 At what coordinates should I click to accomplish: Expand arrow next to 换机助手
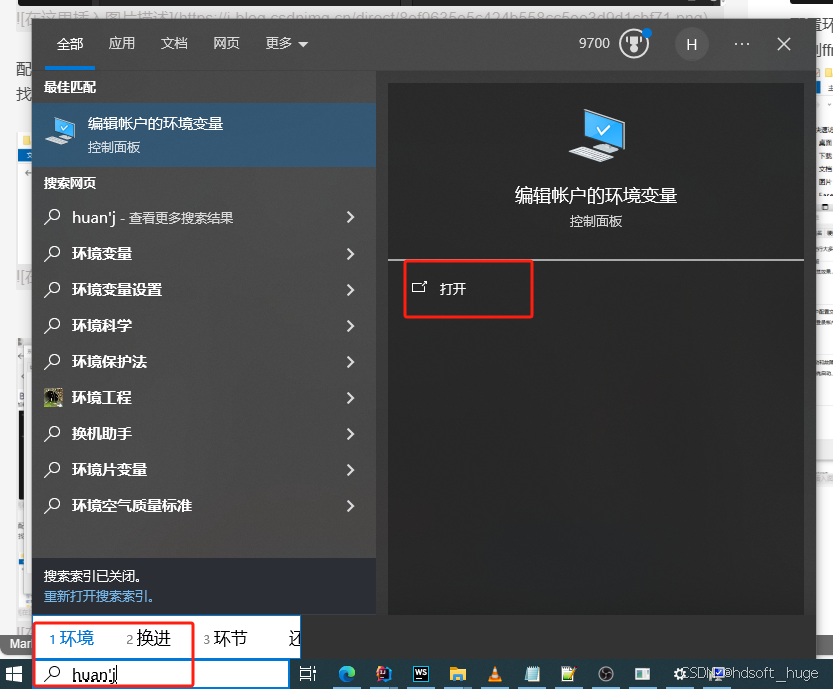(350, 434)
